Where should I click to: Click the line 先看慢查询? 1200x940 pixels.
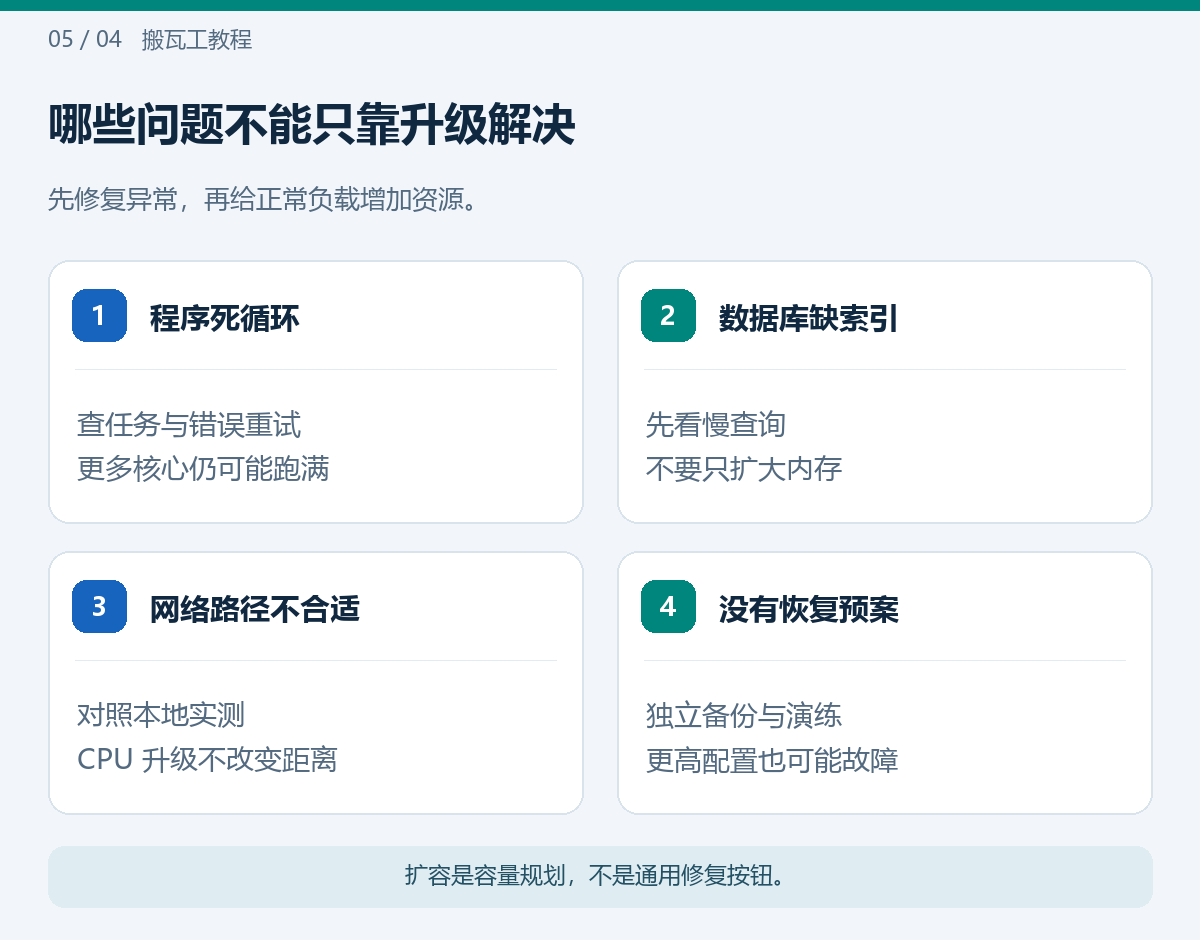[x=716, y=424]
